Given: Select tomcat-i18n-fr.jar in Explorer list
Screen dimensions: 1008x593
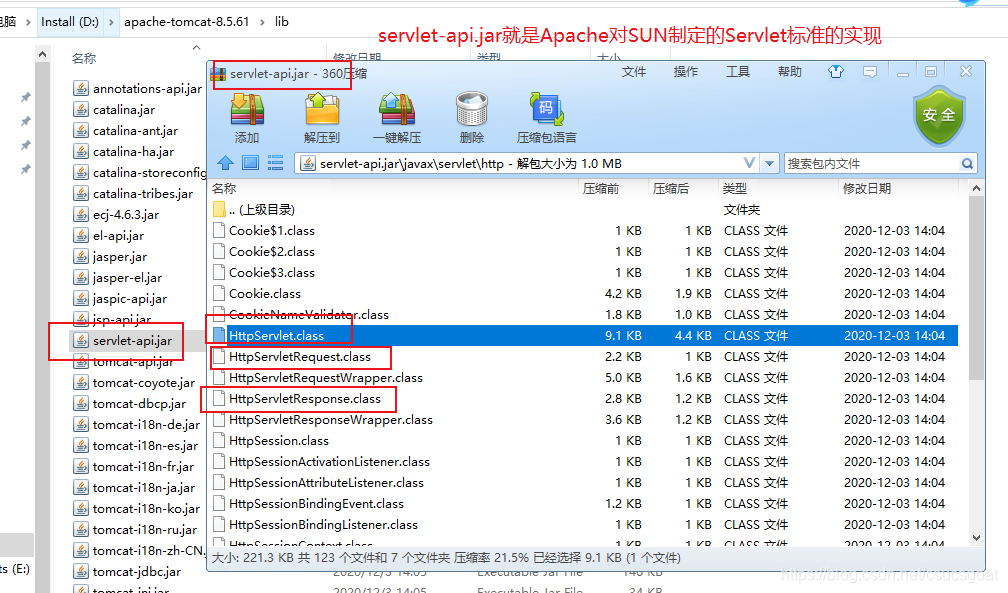Looking at the screenshot, I should 134,466.
